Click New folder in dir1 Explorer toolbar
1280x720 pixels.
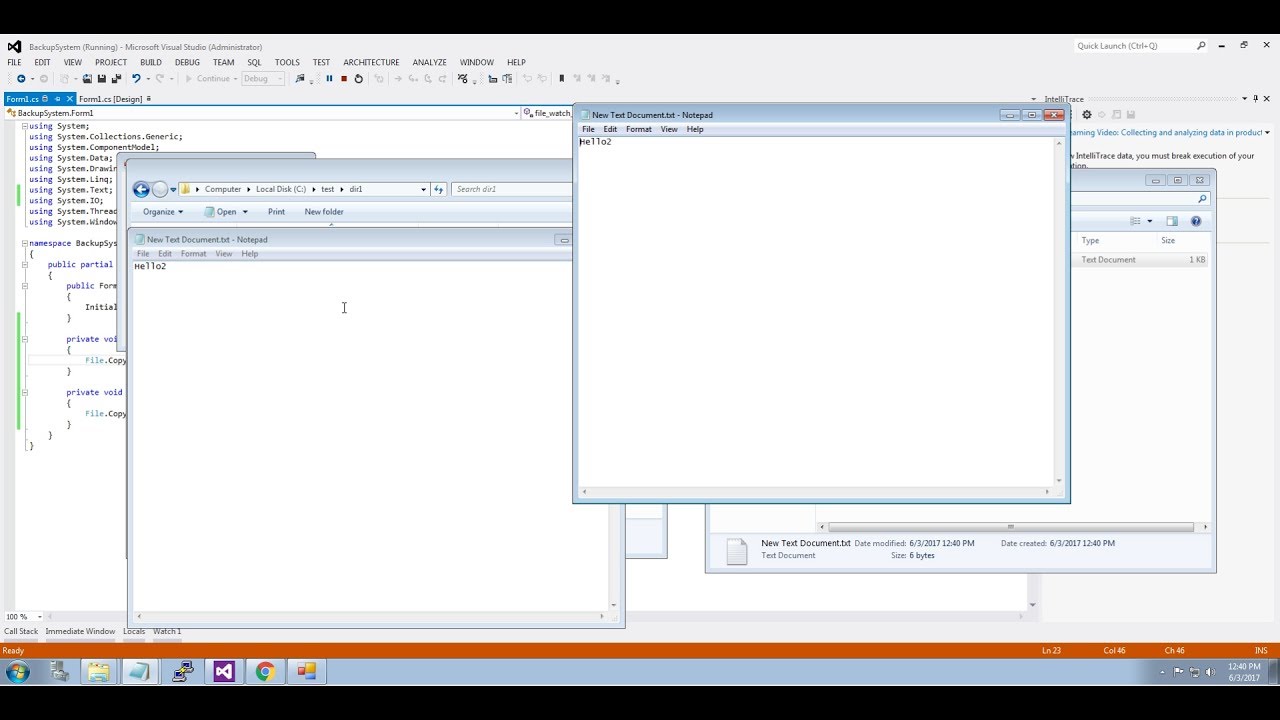point(324,212)
